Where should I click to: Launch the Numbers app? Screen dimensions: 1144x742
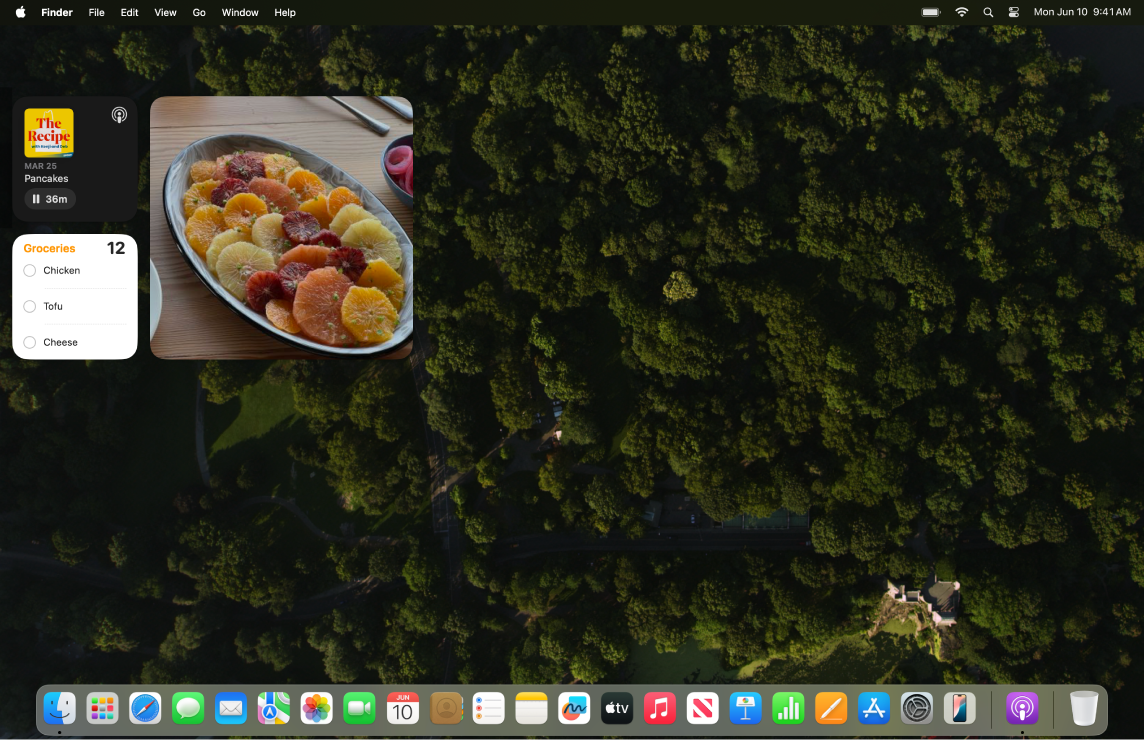click(x=788, y=708)
